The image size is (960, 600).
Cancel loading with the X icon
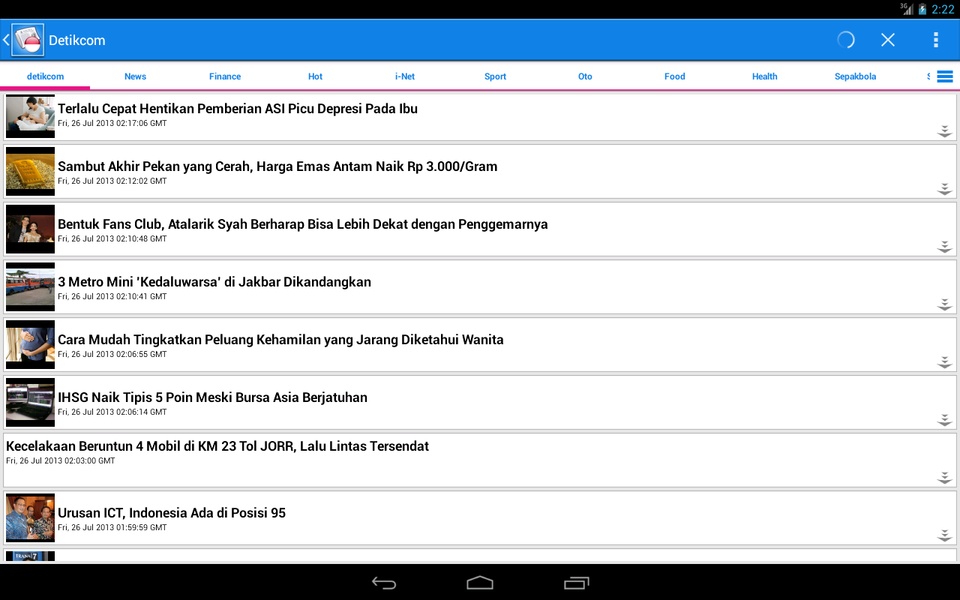pos(888,40)
